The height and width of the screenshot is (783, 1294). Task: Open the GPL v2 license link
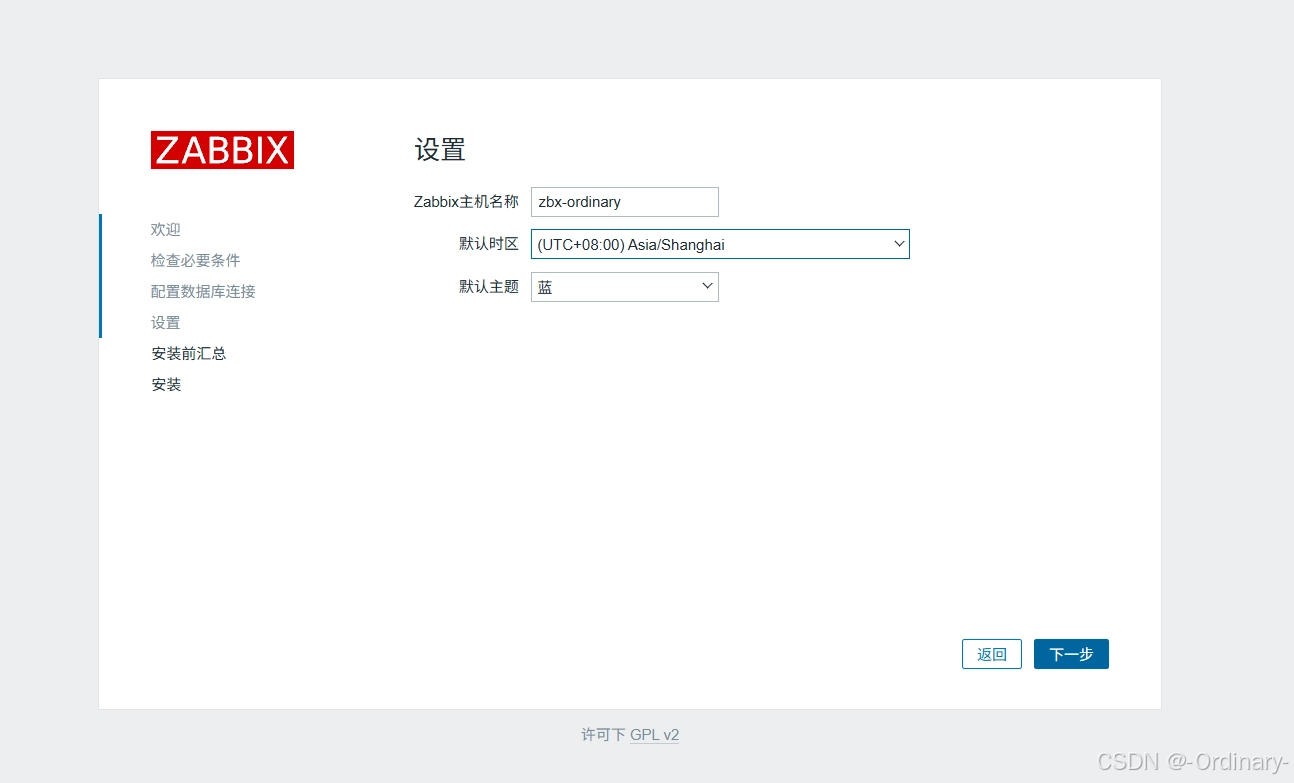[x=654, y=735]
